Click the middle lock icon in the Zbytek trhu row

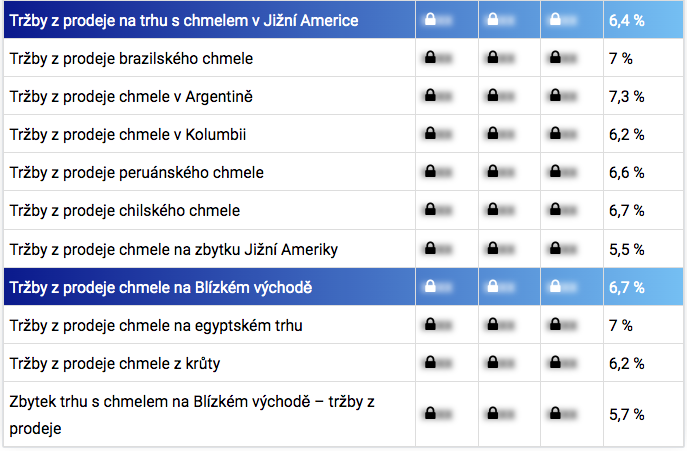(x=492, y=413)
